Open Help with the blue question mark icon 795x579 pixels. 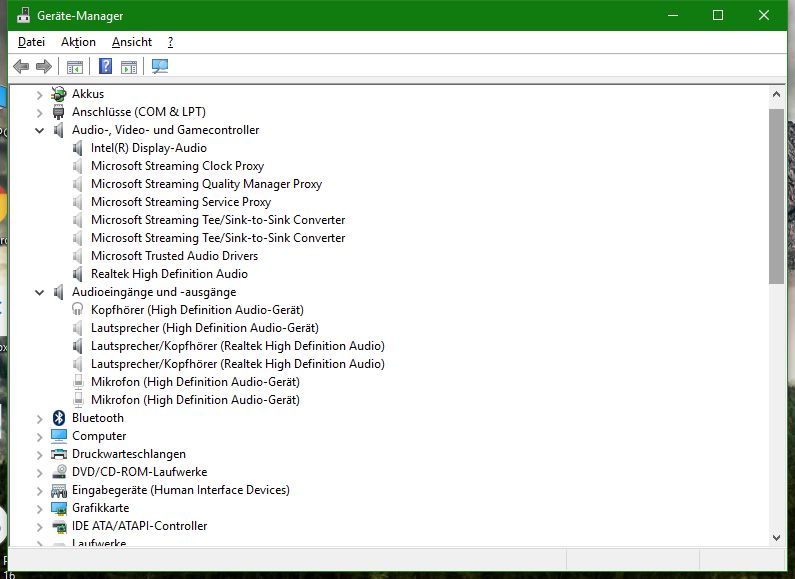tap(105, 66)
